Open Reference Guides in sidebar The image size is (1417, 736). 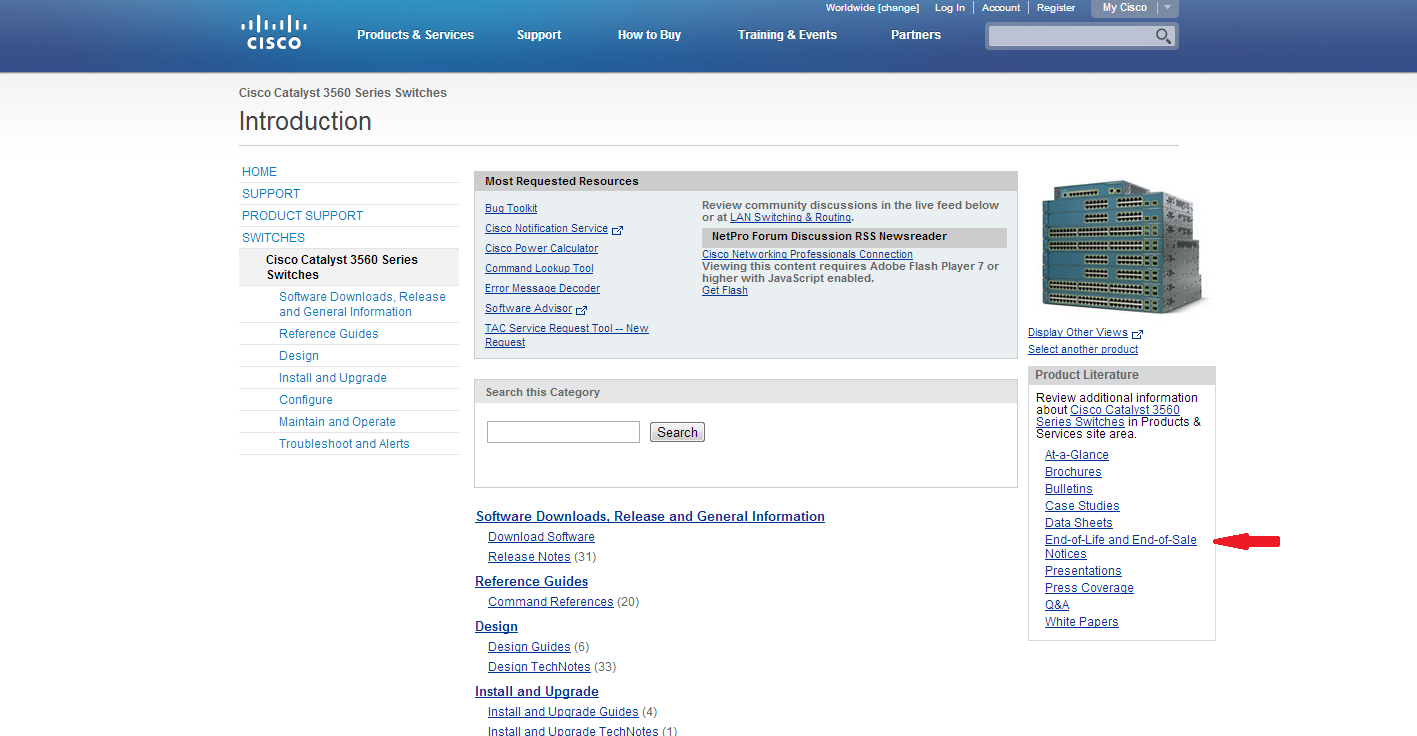[329, 334]
